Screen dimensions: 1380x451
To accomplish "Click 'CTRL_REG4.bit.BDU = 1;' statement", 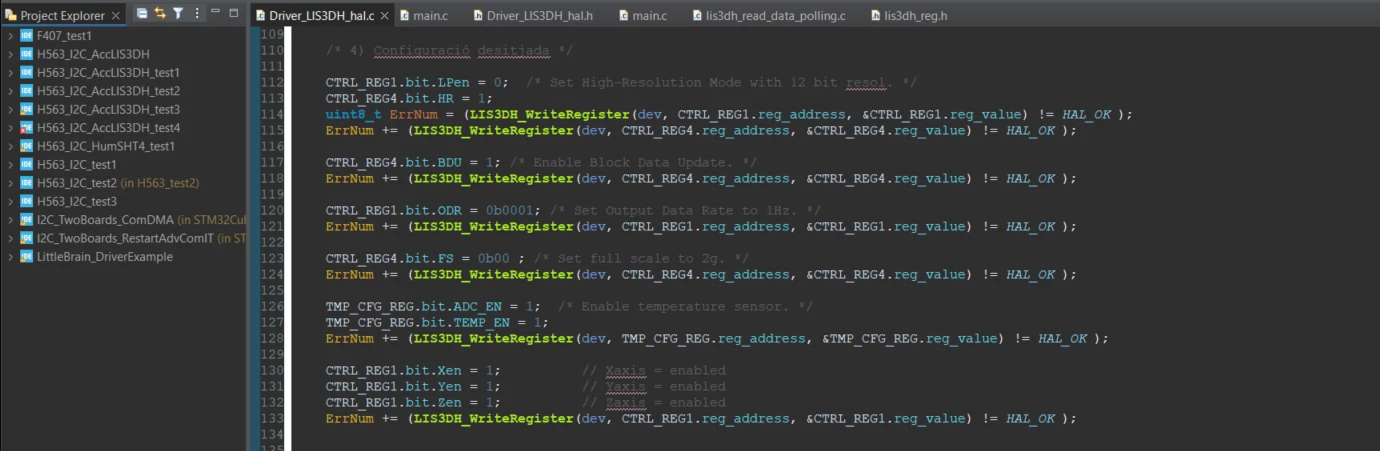I will [413, 162].
